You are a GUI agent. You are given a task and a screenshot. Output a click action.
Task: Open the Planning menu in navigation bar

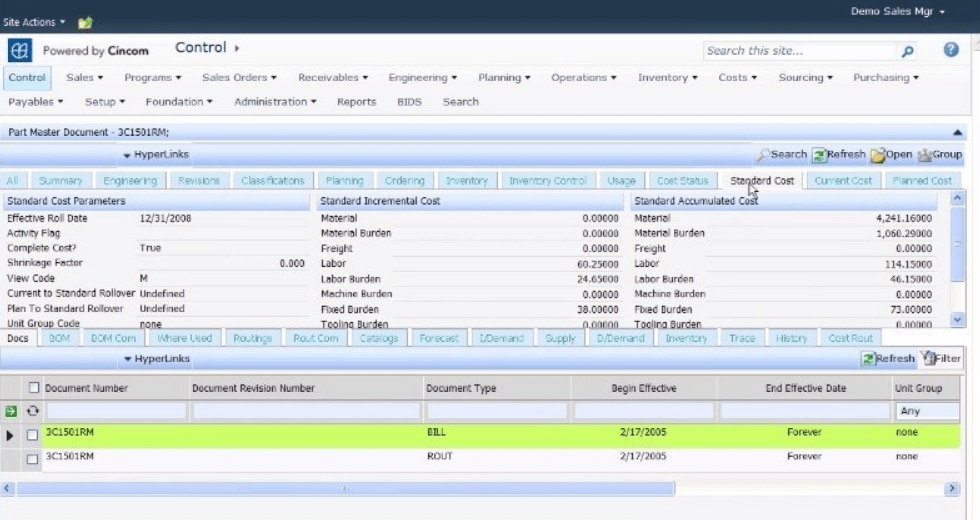pos(504,78)
